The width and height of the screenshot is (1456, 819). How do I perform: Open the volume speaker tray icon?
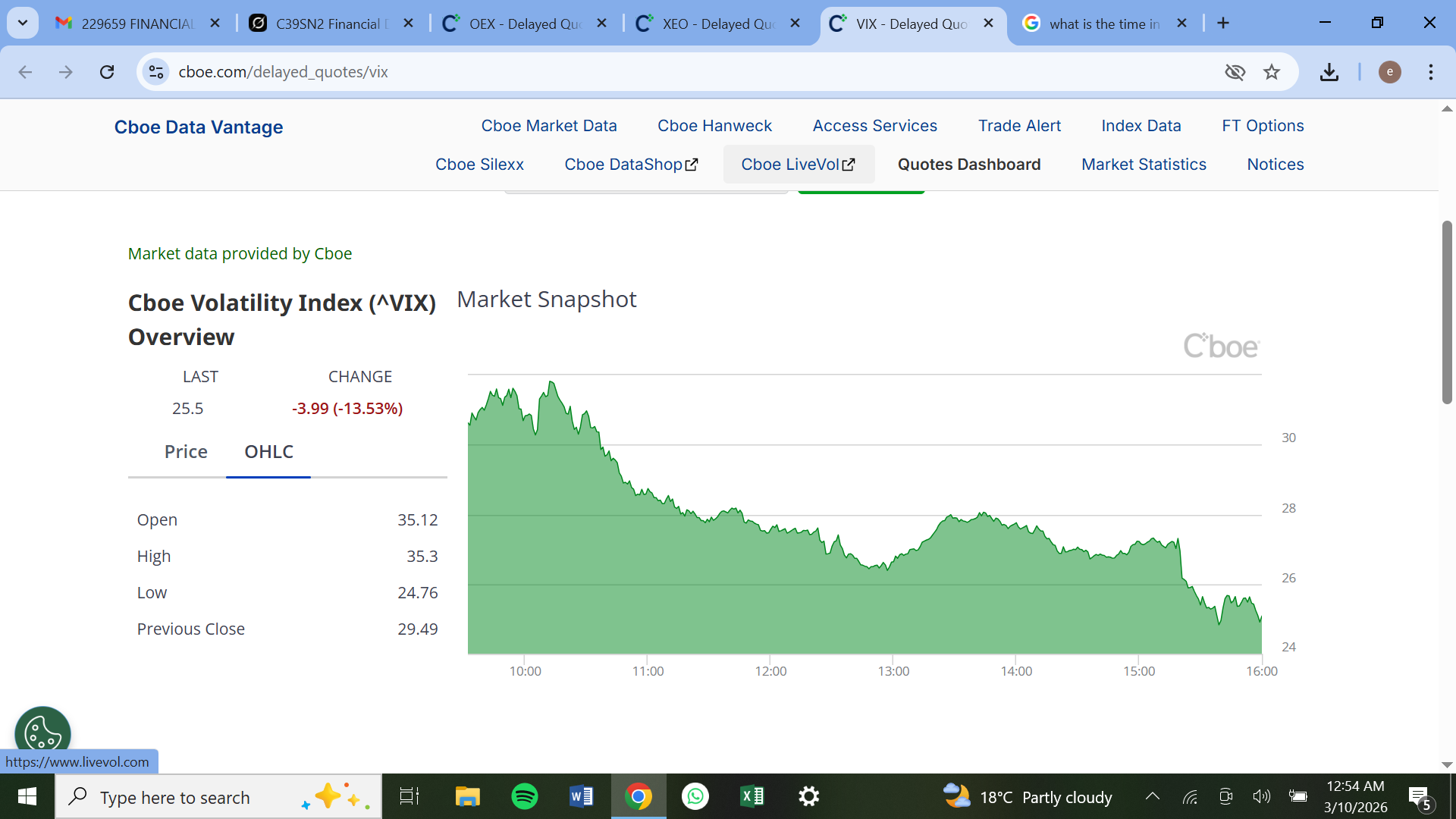[x=1262, y=796]
